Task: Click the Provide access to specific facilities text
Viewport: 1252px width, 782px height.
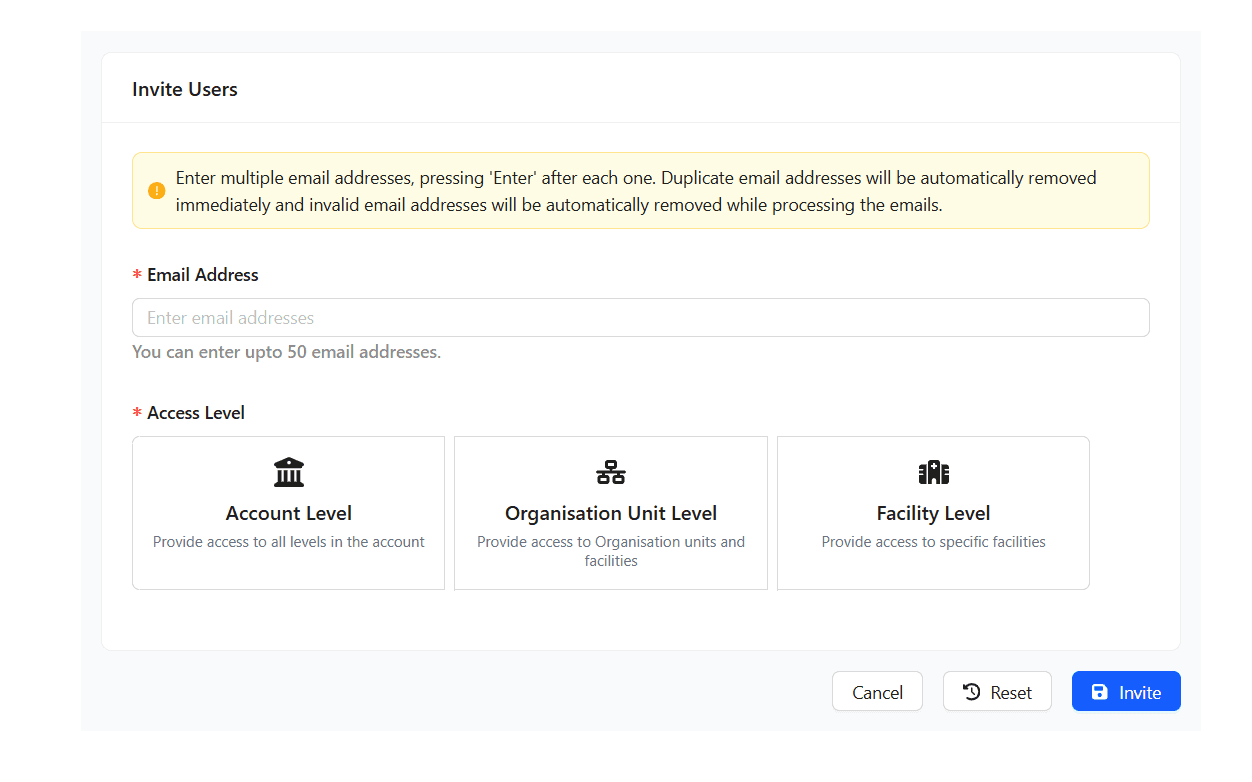Action: click(x=933, y=541)
